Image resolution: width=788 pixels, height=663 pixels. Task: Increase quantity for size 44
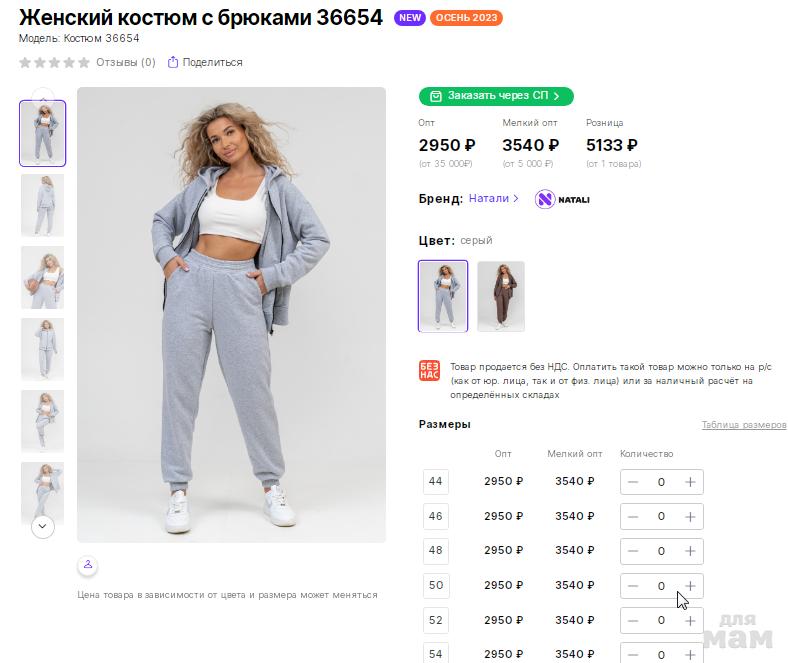[x=690, y=482]
